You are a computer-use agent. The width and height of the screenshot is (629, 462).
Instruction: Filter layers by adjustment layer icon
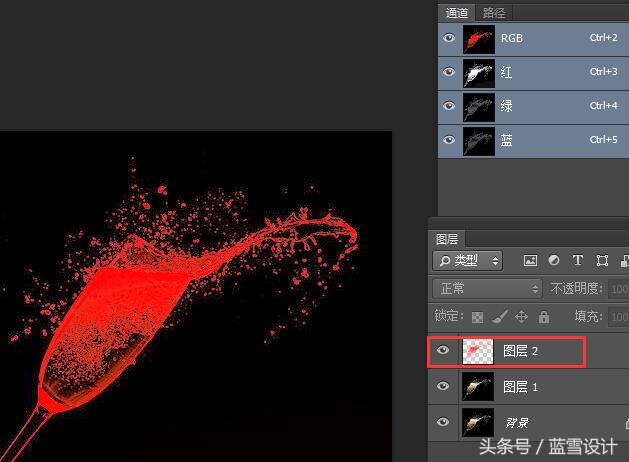coord(554,261)
